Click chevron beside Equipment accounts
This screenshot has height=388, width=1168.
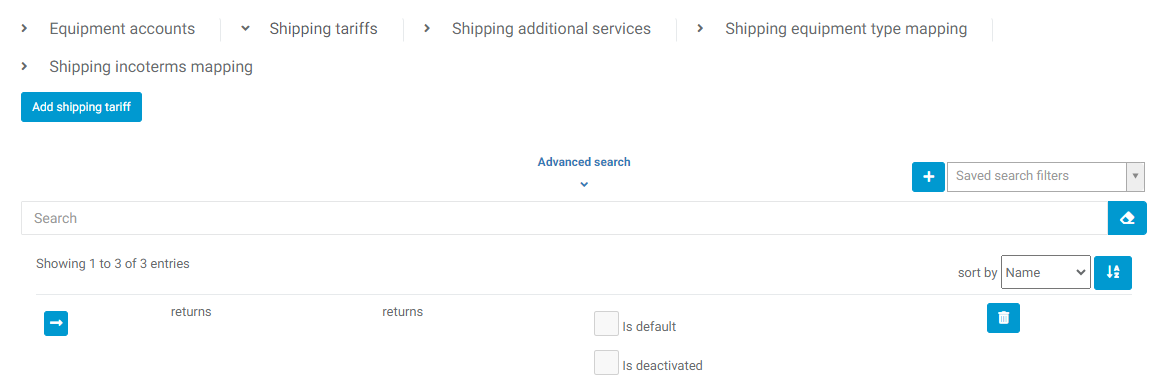coord(25,28)
